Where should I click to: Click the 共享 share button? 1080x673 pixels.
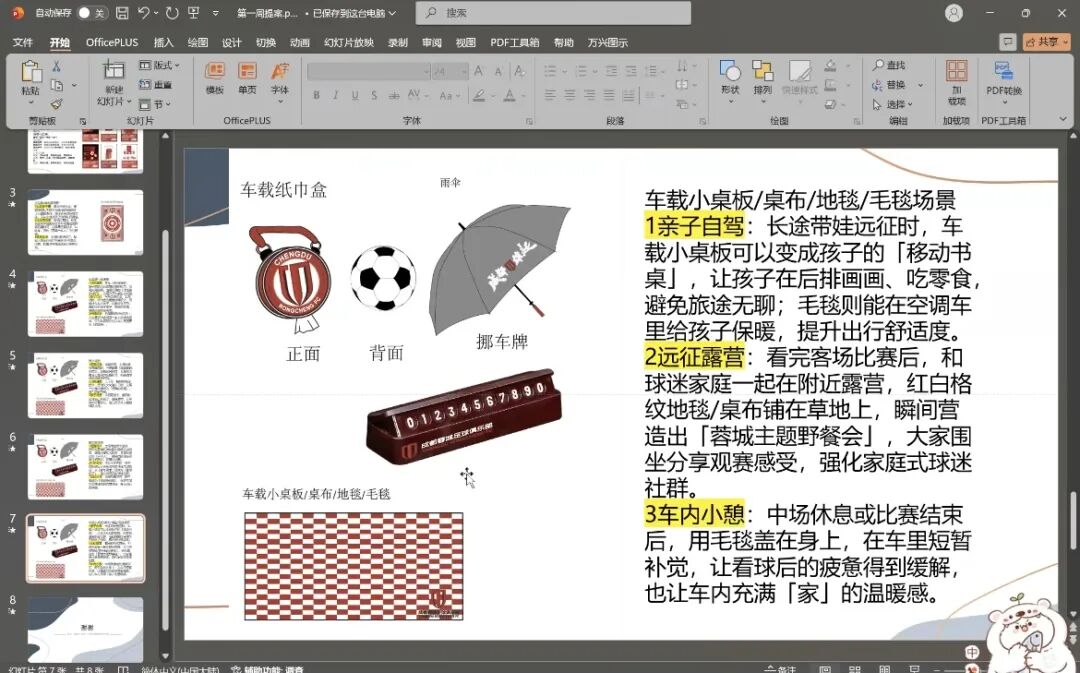pos(1046,42)
